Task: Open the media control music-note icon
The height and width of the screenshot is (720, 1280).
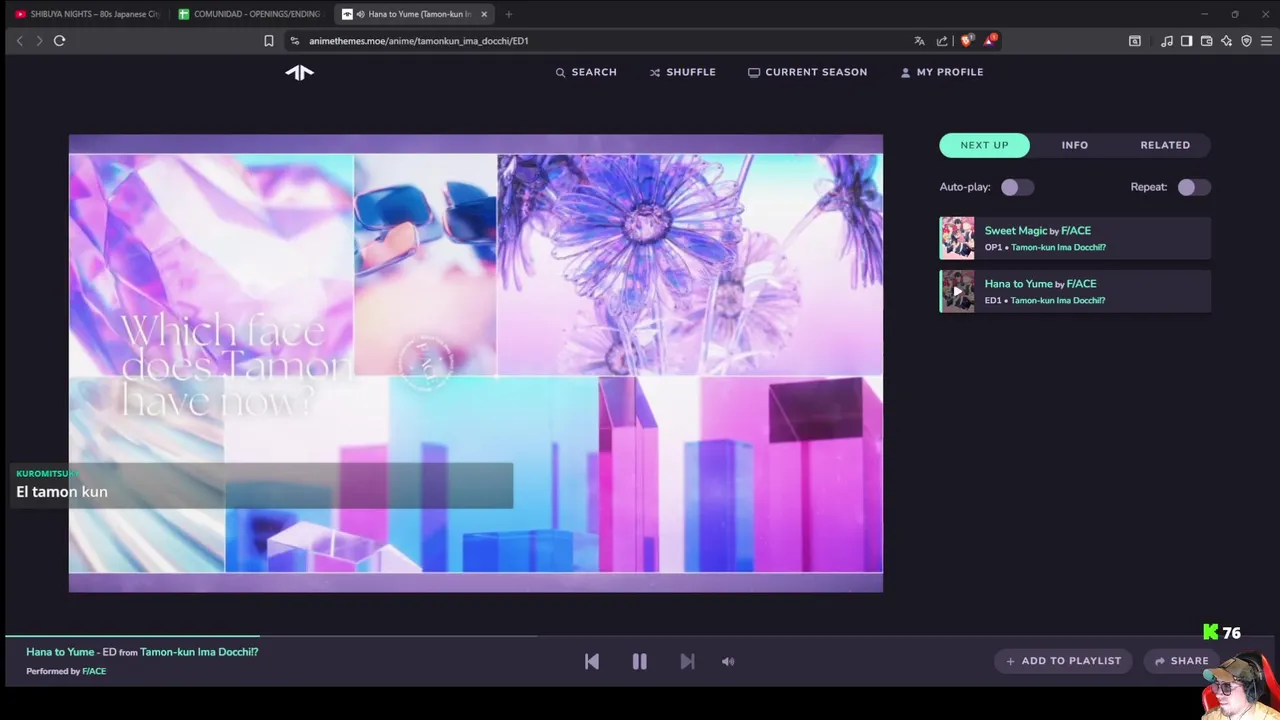Action: tap(1167, 41)
